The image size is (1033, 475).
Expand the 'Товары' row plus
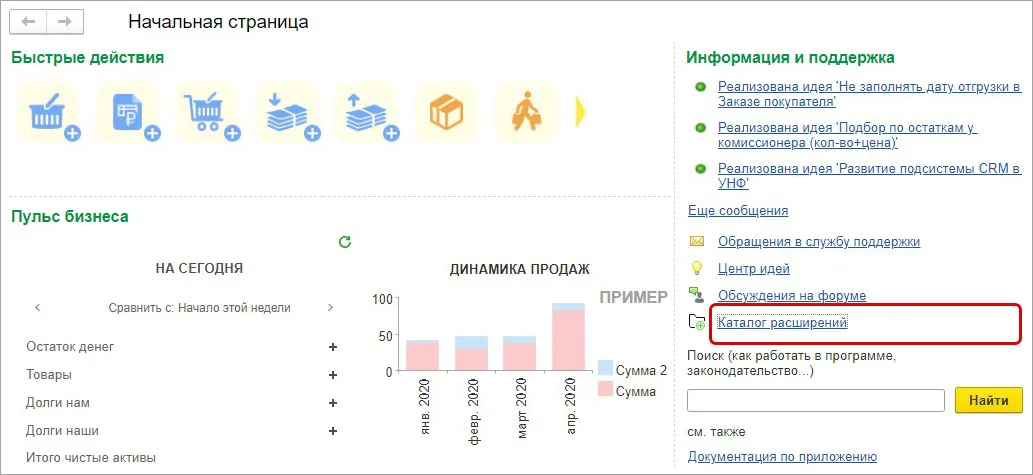coord(333,375)
